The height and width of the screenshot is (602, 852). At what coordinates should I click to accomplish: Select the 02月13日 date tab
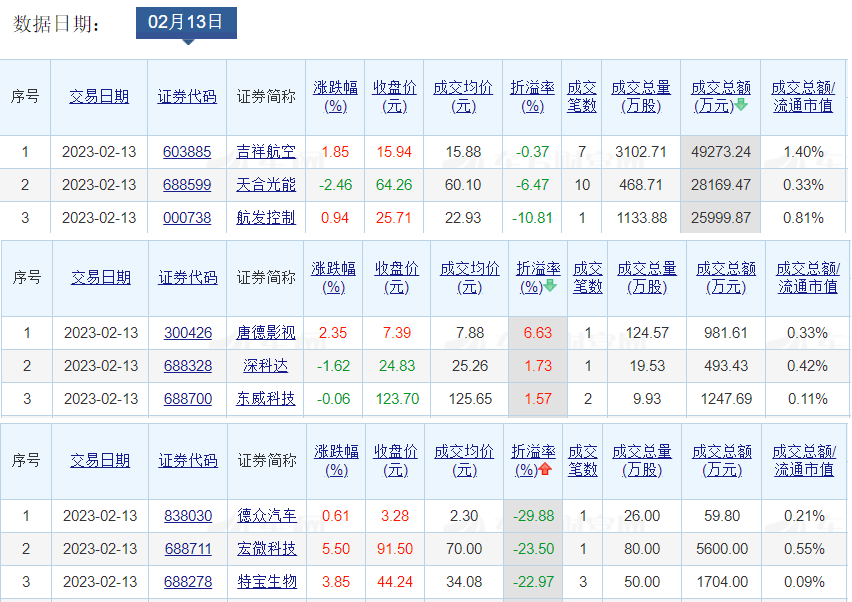click(x=186, y=21)
